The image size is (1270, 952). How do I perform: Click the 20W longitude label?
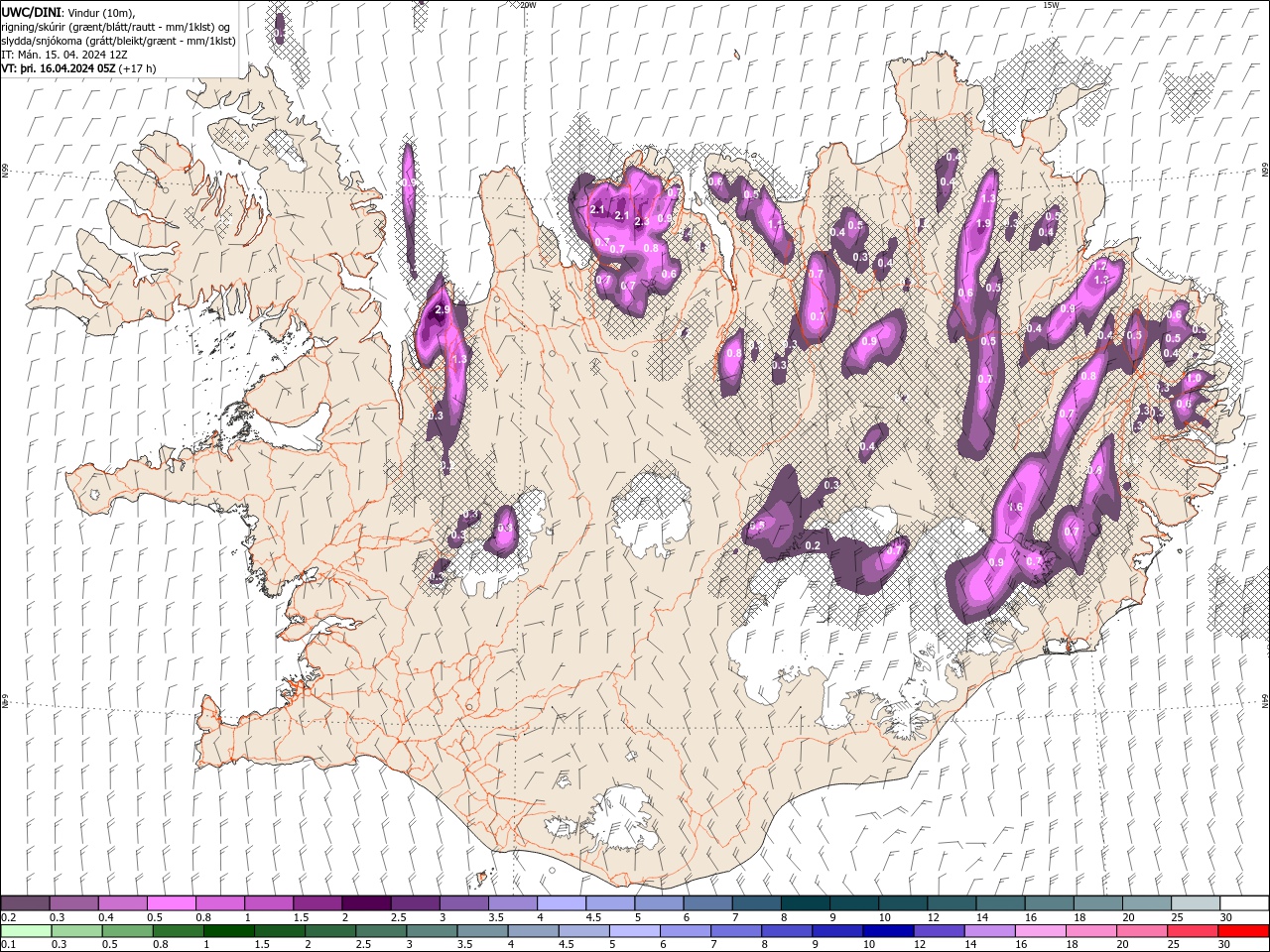(528, 5)
